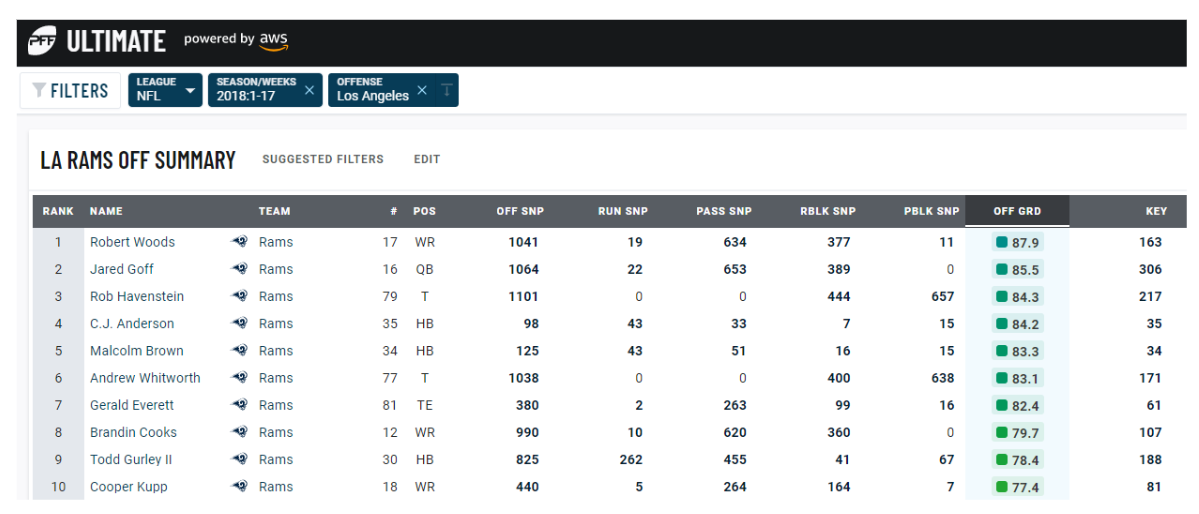Sort by PBLK SNP column
1199x514 pixels.
(931, 211)
